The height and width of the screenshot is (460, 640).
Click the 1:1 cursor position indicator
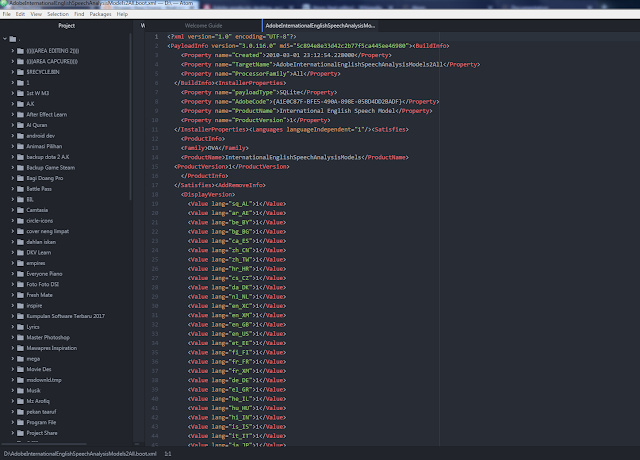click(168, 454)
